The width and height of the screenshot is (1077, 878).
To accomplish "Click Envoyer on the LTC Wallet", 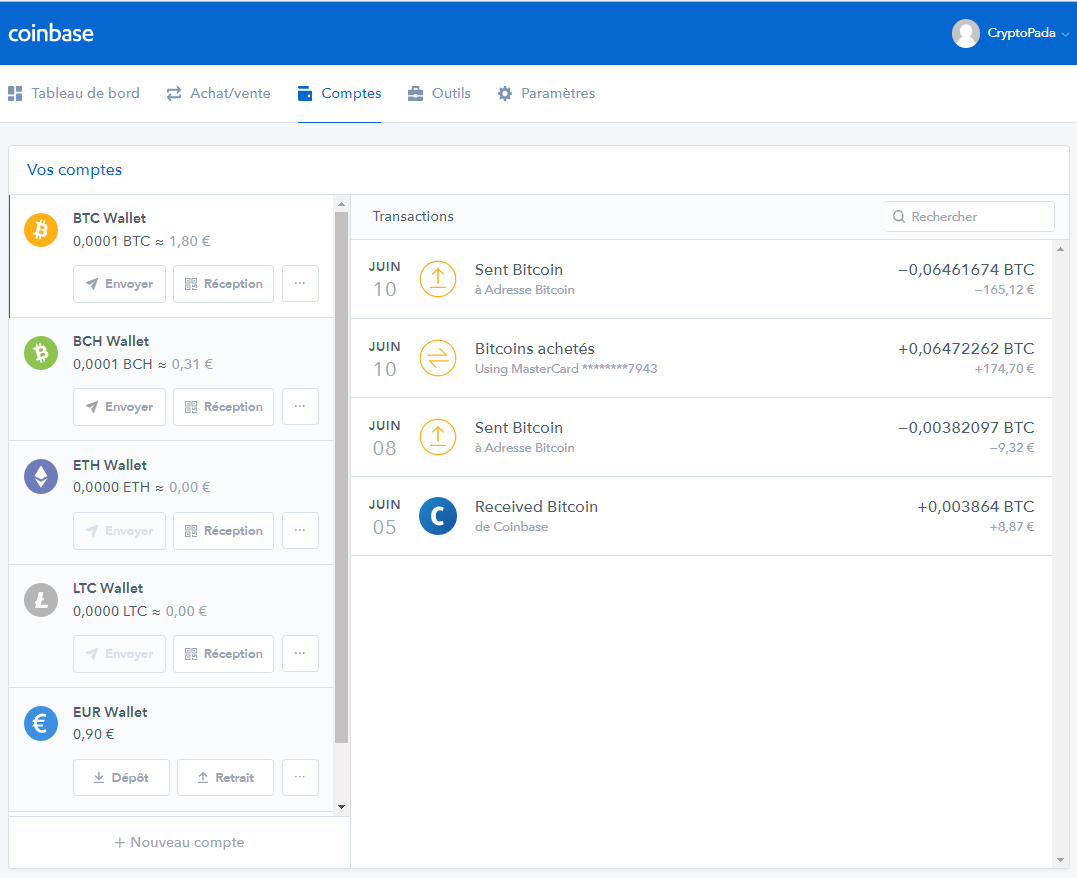I will click(120, 653).
